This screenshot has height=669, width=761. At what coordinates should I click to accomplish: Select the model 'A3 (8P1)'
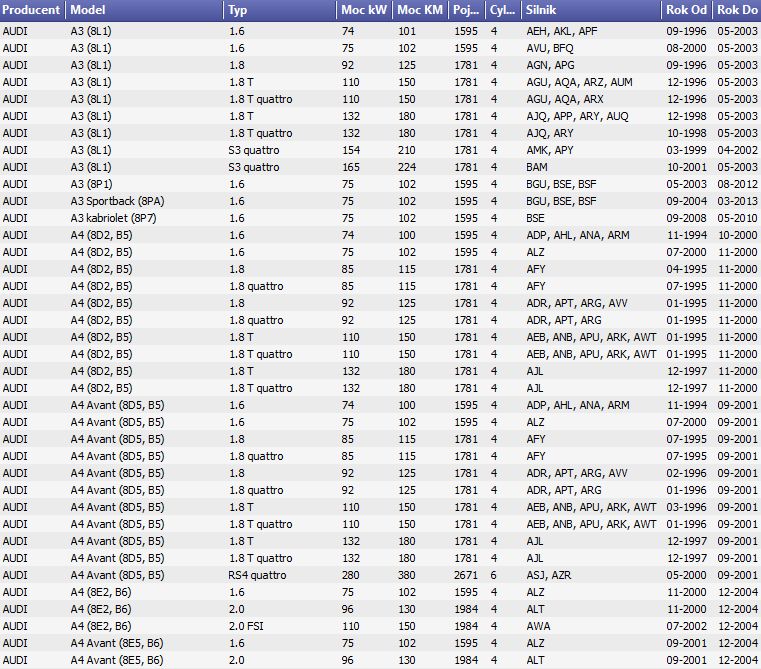tap(91, 184)
